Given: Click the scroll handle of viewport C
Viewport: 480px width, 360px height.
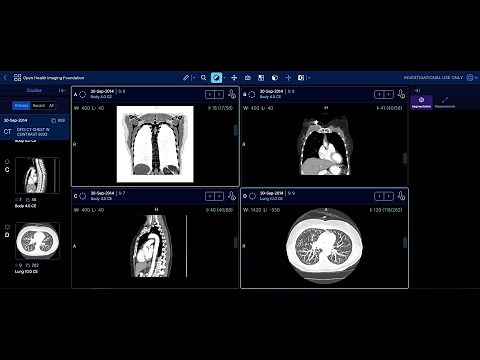Looking at the screenshot, I should (x=236, y=243).
